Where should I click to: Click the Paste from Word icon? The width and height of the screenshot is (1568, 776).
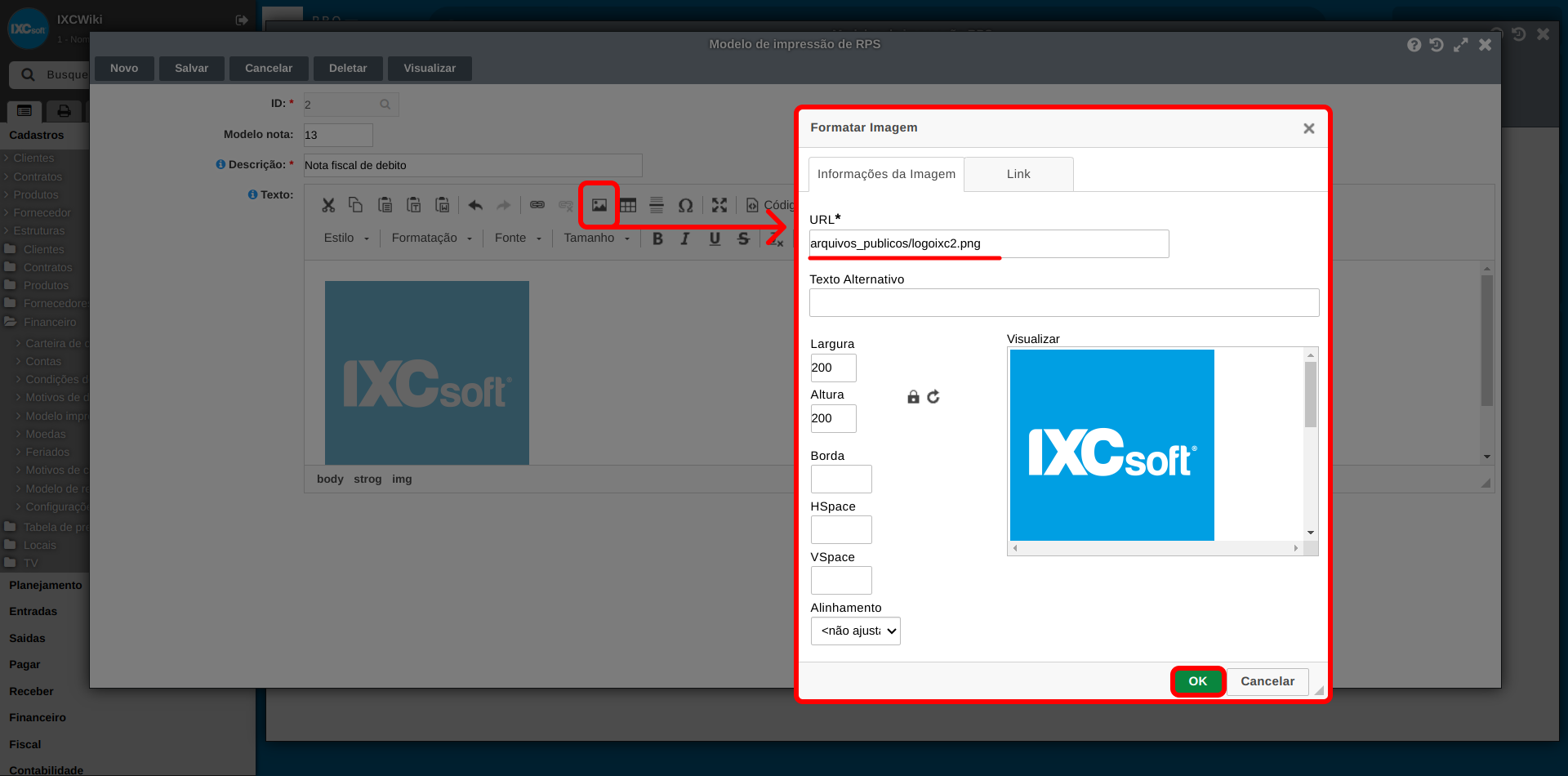(x=442, y=205)
